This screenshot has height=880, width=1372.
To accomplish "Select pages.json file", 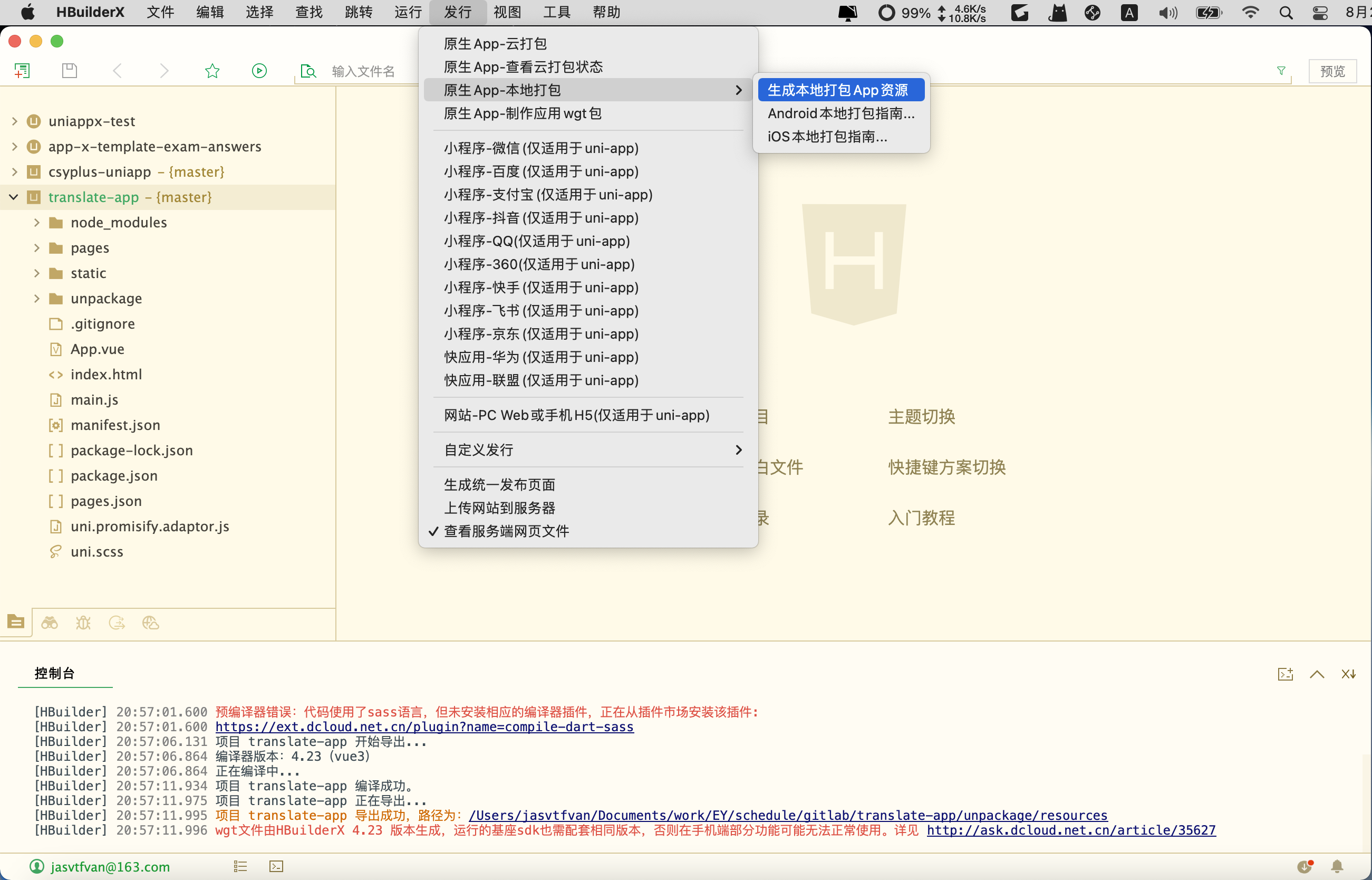I will tap(106, 501).
